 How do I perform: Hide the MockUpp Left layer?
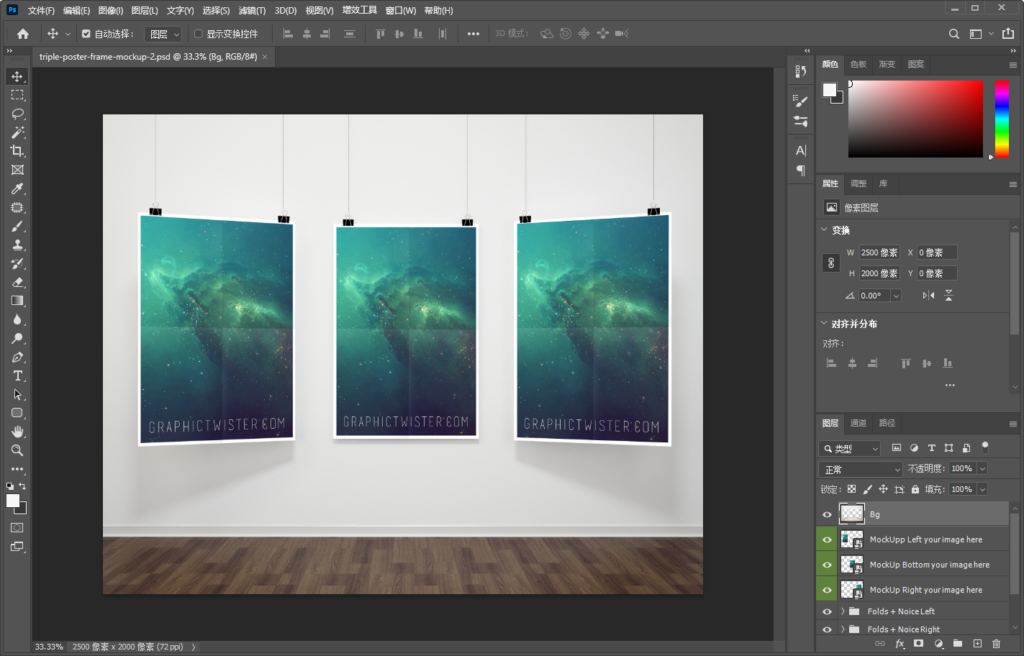(x=827, y=540)
